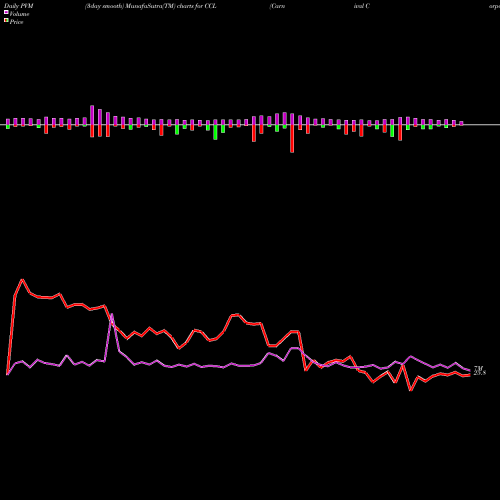Image resolution: width=500 pixels, height=500 pixels.
Task: Click the longest red downward volume bar
Action: tap(292, 139)
